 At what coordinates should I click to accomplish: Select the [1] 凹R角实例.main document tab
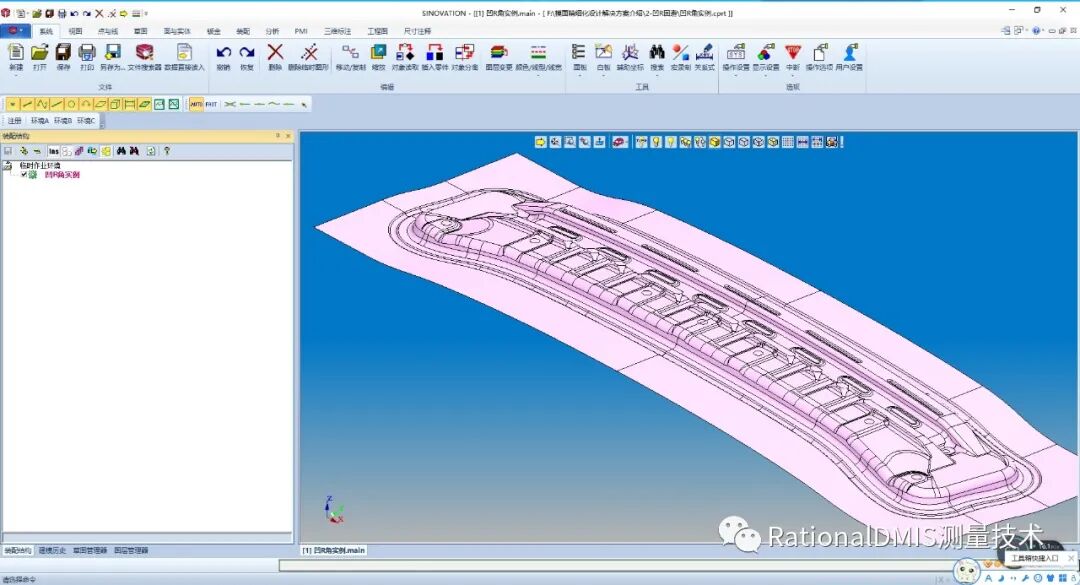tap(334, 551)
